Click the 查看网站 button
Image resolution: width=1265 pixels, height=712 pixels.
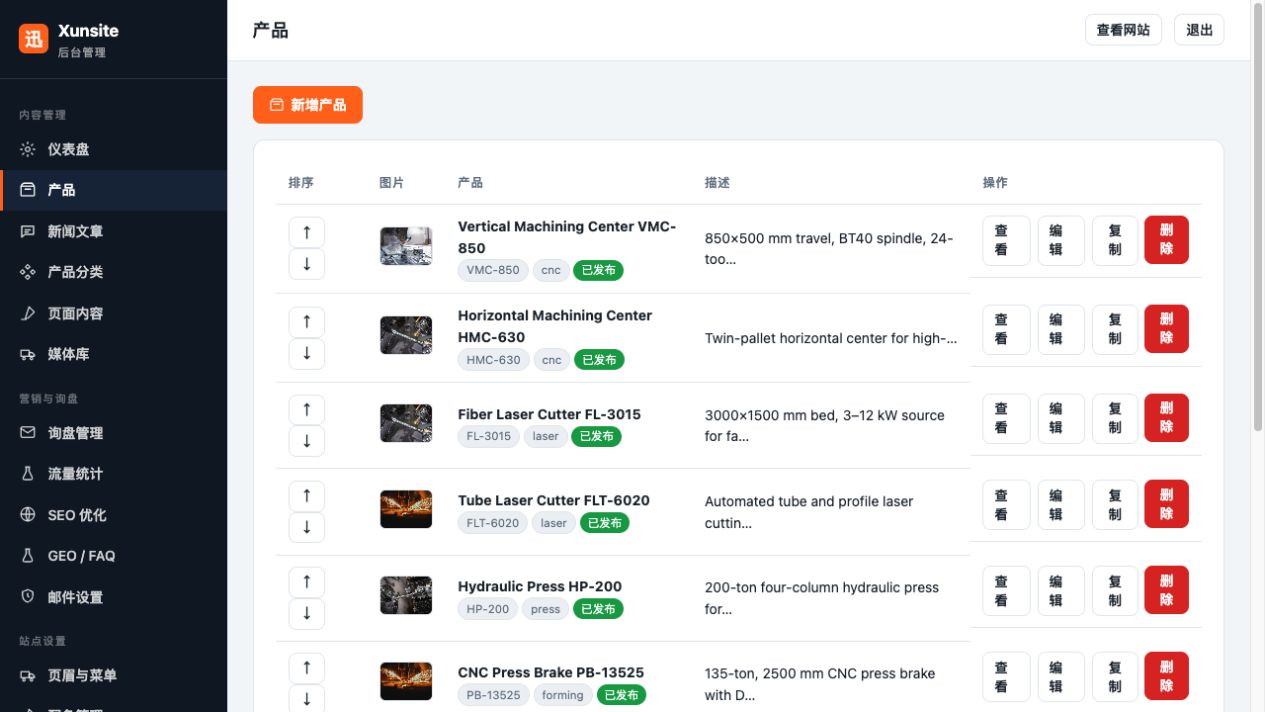coord(1123,30)
